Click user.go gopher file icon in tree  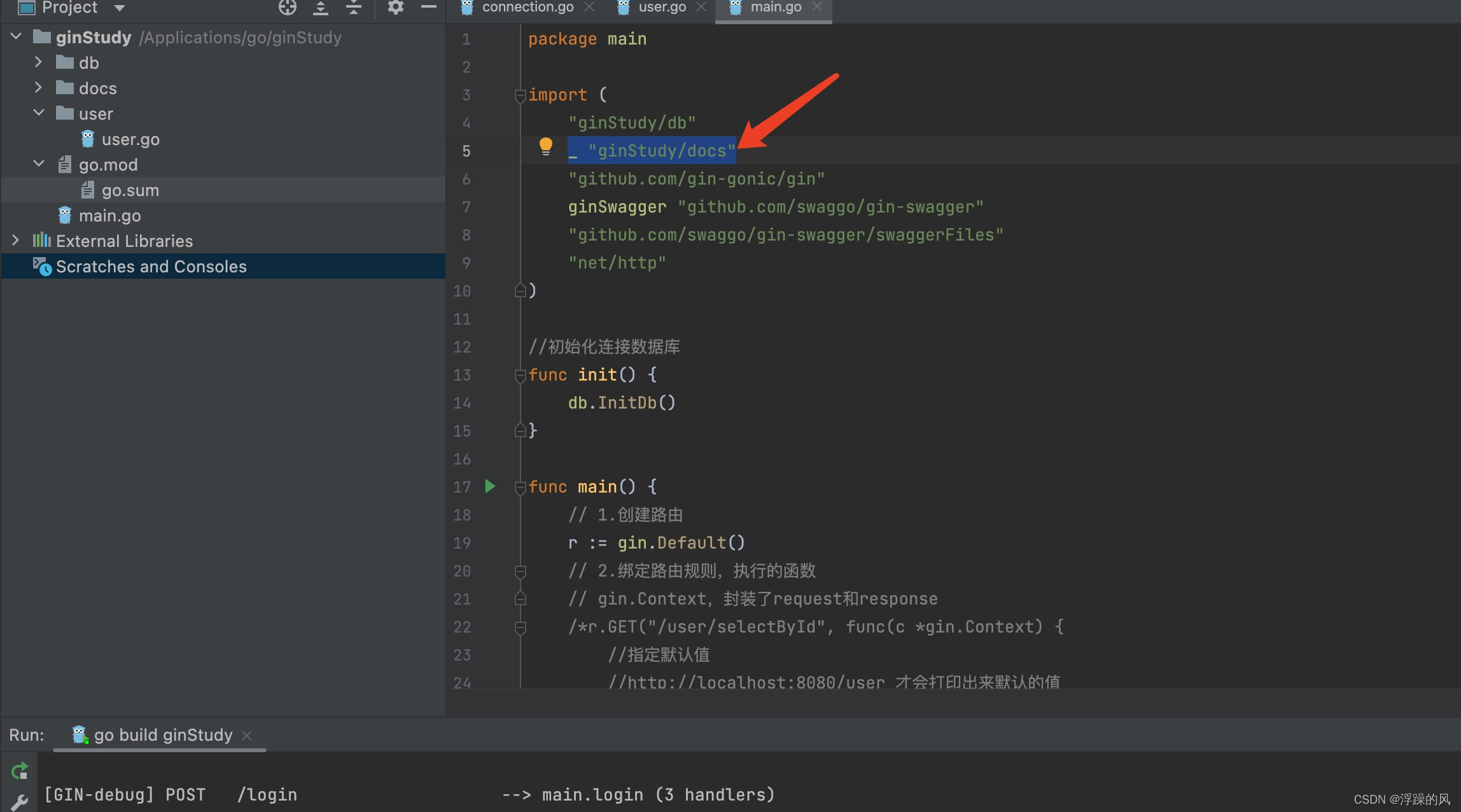coord(88,139)
